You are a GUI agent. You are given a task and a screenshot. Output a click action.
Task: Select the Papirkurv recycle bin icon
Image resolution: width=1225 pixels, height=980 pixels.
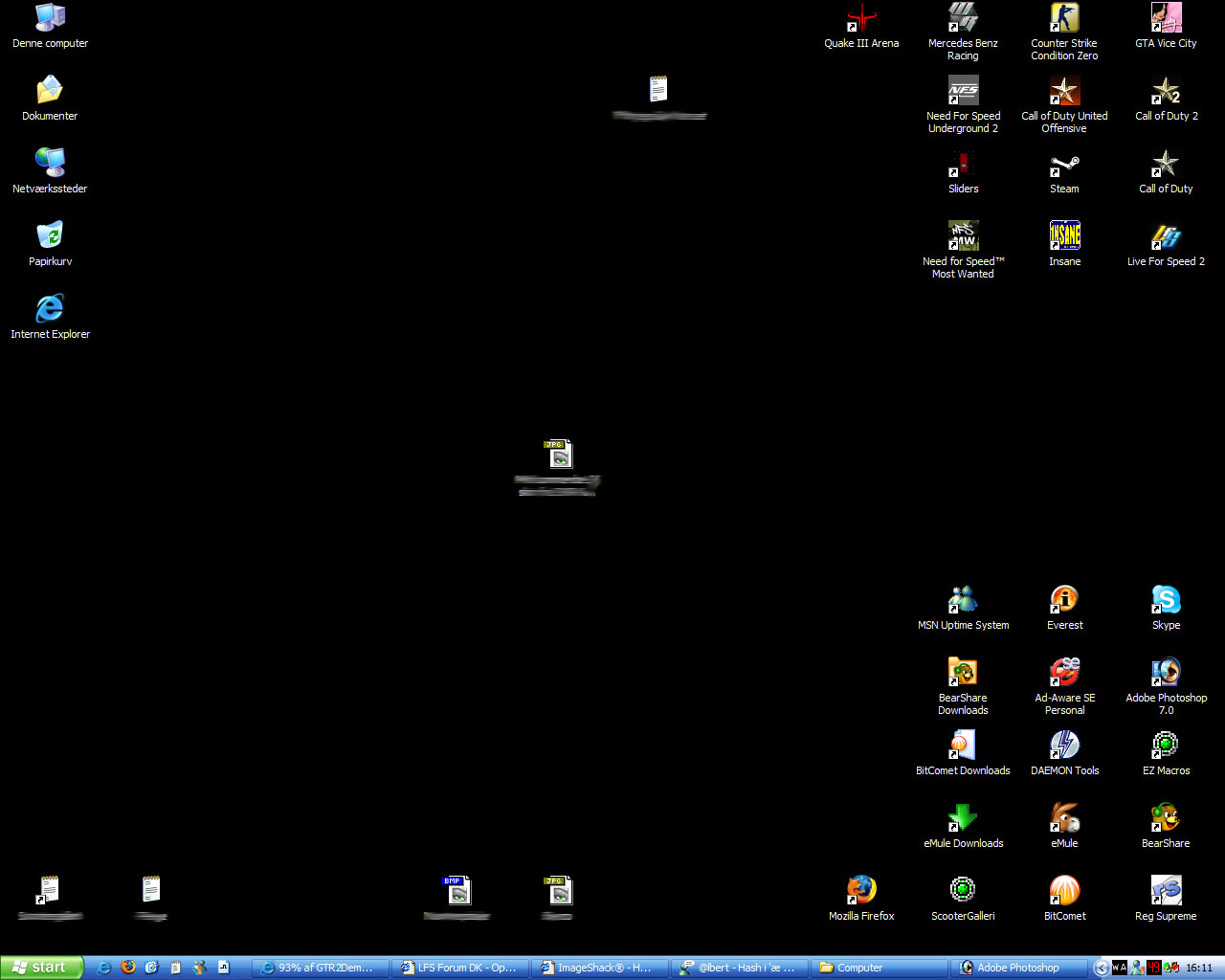click(50, 244)
